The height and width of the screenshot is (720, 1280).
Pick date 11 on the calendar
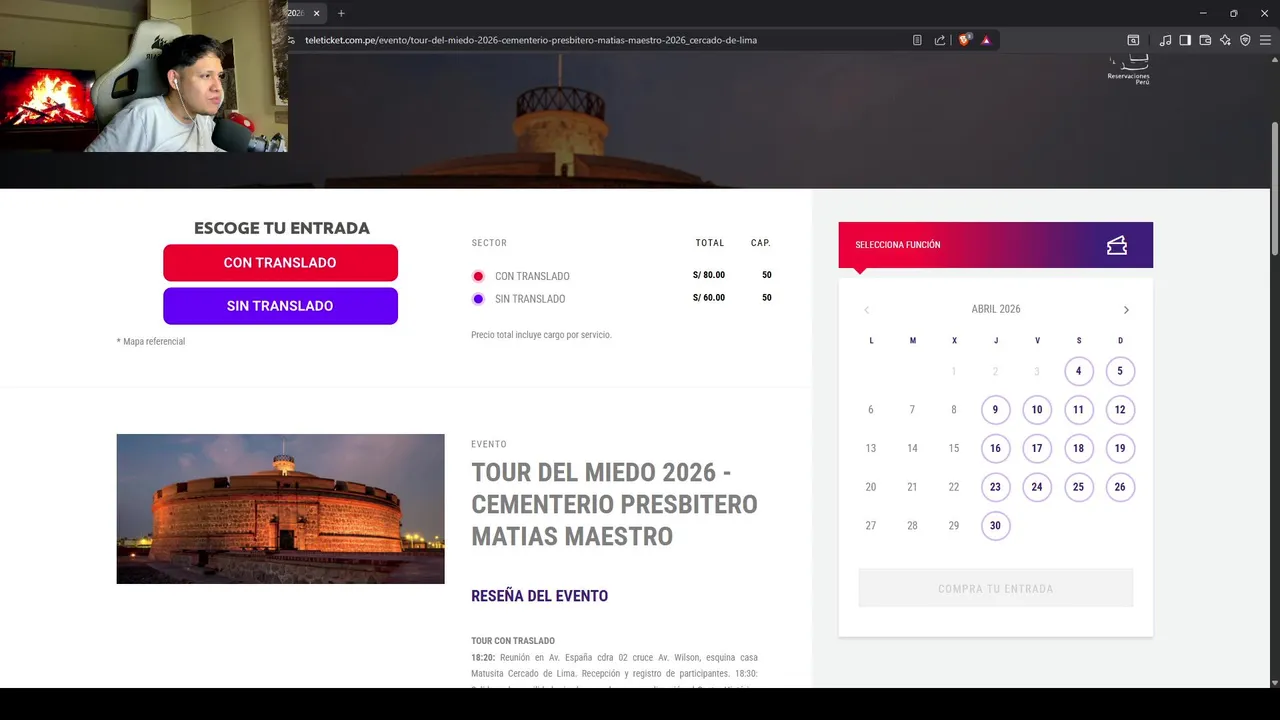[x=1078, y=410]
